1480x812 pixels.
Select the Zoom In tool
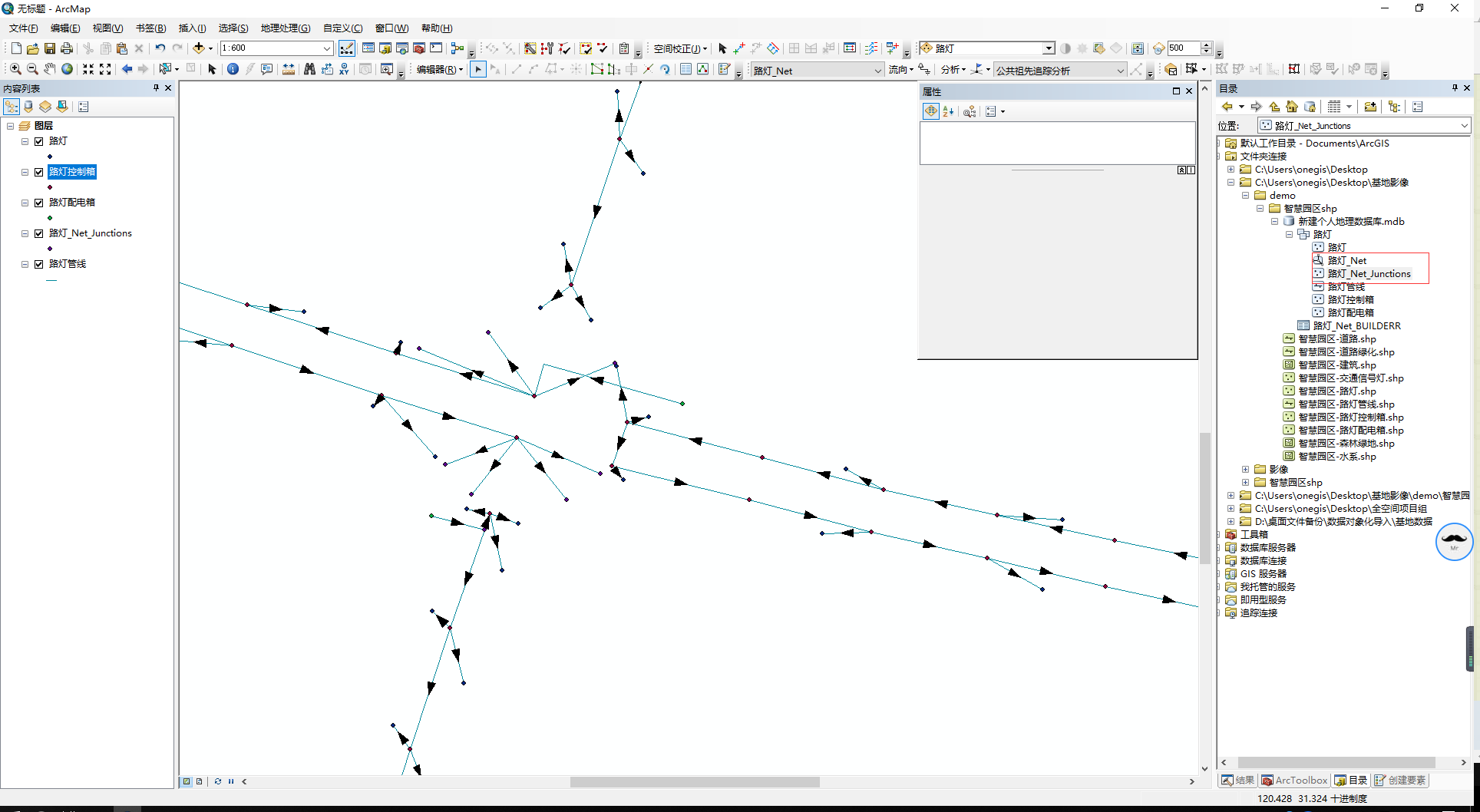click(x=15, y=69)
